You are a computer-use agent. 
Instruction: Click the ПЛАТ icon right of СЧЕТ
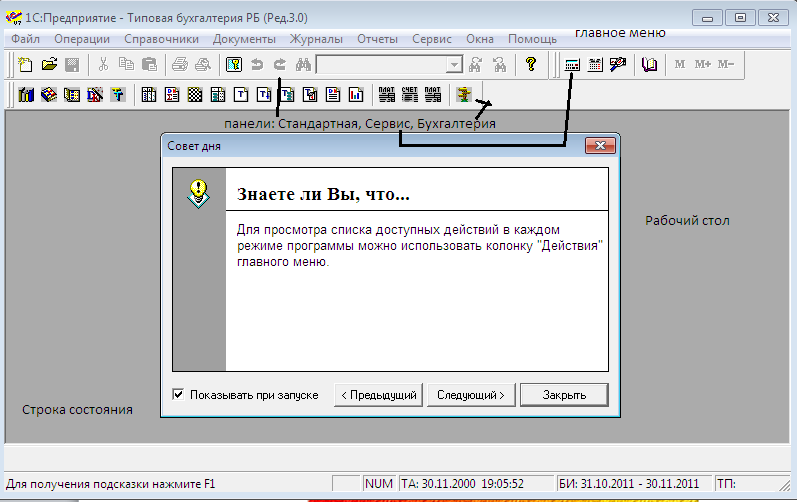433,95
